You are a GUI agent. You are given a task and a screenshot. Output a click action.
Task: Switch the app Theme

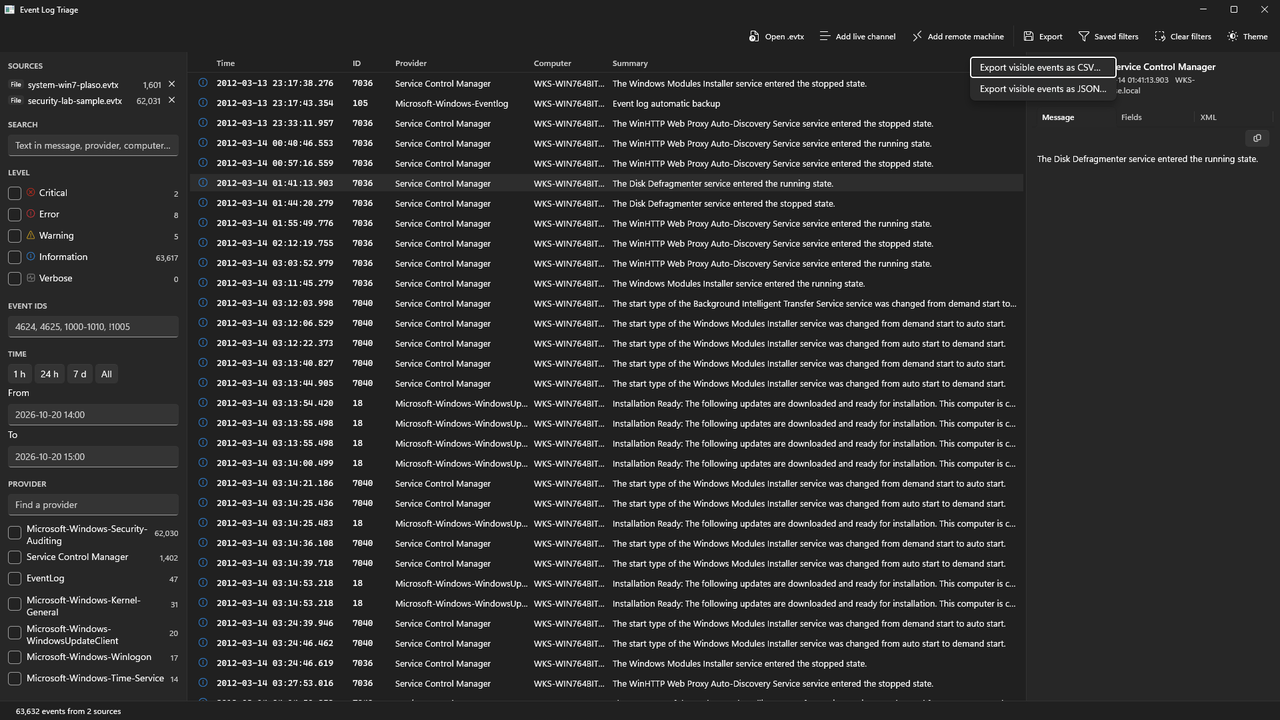1247,36
